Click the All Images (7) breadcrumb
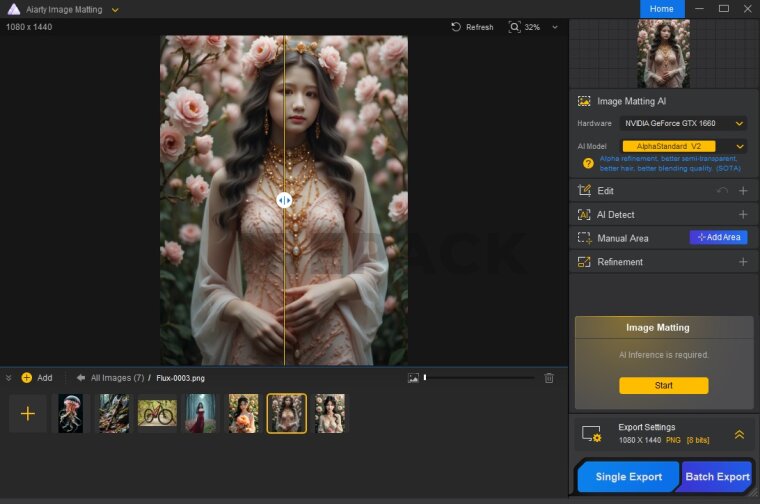This screenshot has height=504, width=760. coord(117,378)
